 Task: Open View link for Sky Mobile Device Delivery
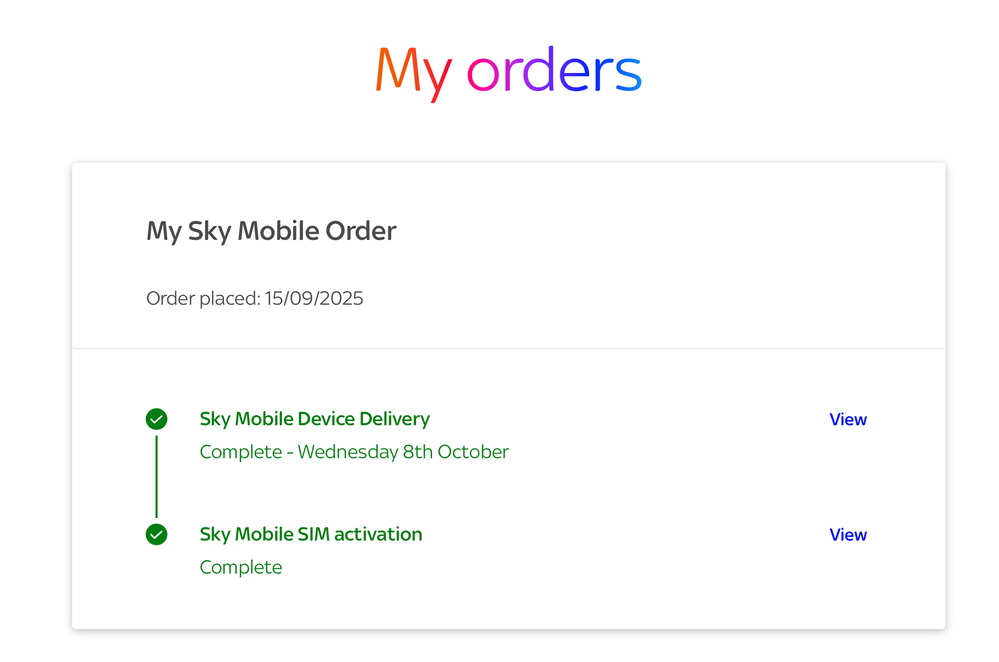[847, 420]
